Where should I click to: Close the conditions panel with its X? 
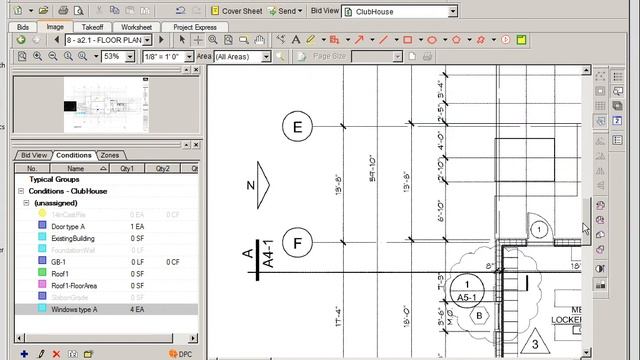[196, 145]
